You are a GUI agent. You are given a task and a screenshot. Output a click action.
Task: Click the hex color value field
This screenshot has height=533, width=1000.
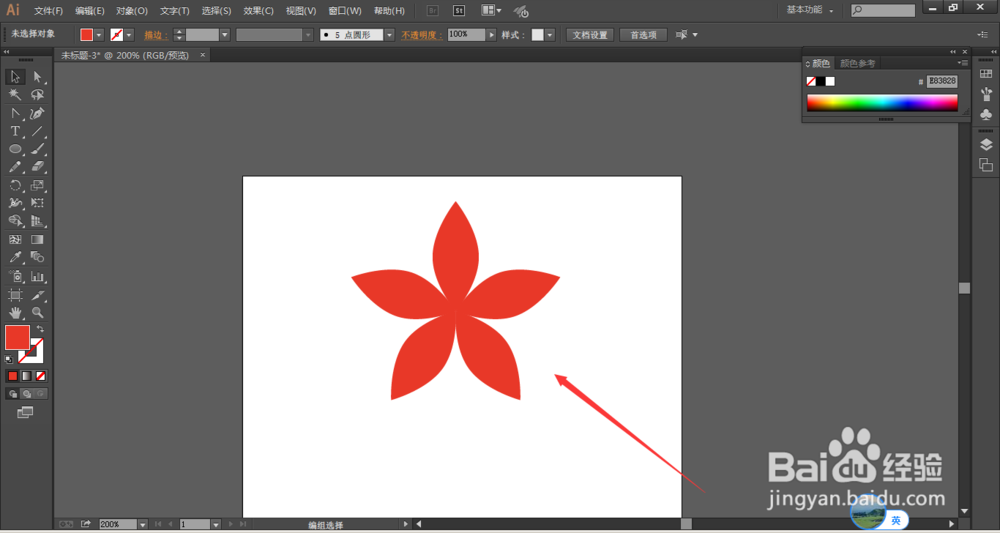pos(942,81)
